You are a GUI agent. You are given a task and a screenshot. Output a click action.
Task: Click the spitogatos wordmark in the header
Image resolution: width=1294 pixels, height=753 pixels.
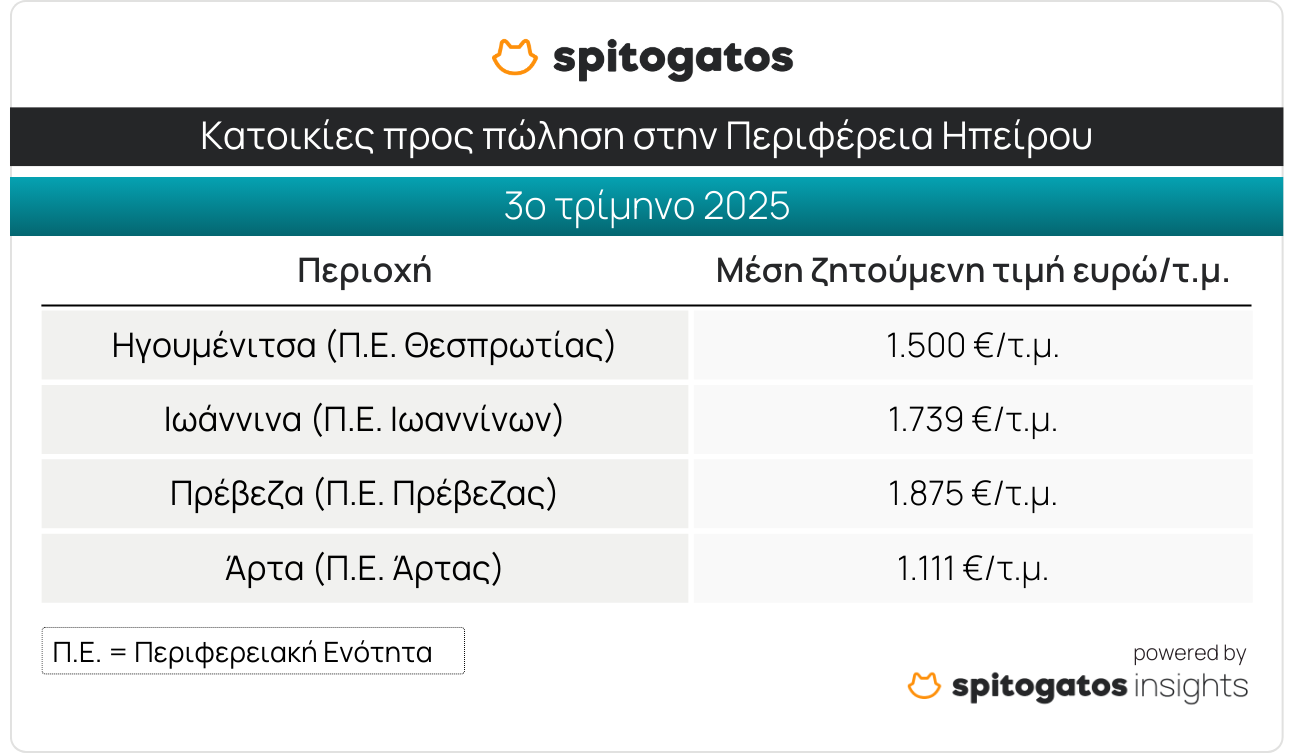tap(673, 59)
